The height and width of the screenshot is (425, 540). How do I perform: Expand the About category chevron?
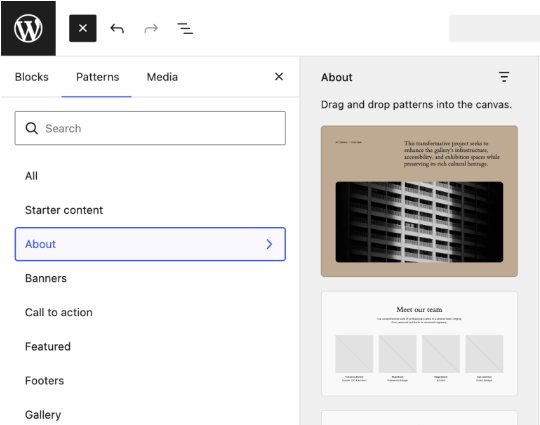(x=269, y=244)
